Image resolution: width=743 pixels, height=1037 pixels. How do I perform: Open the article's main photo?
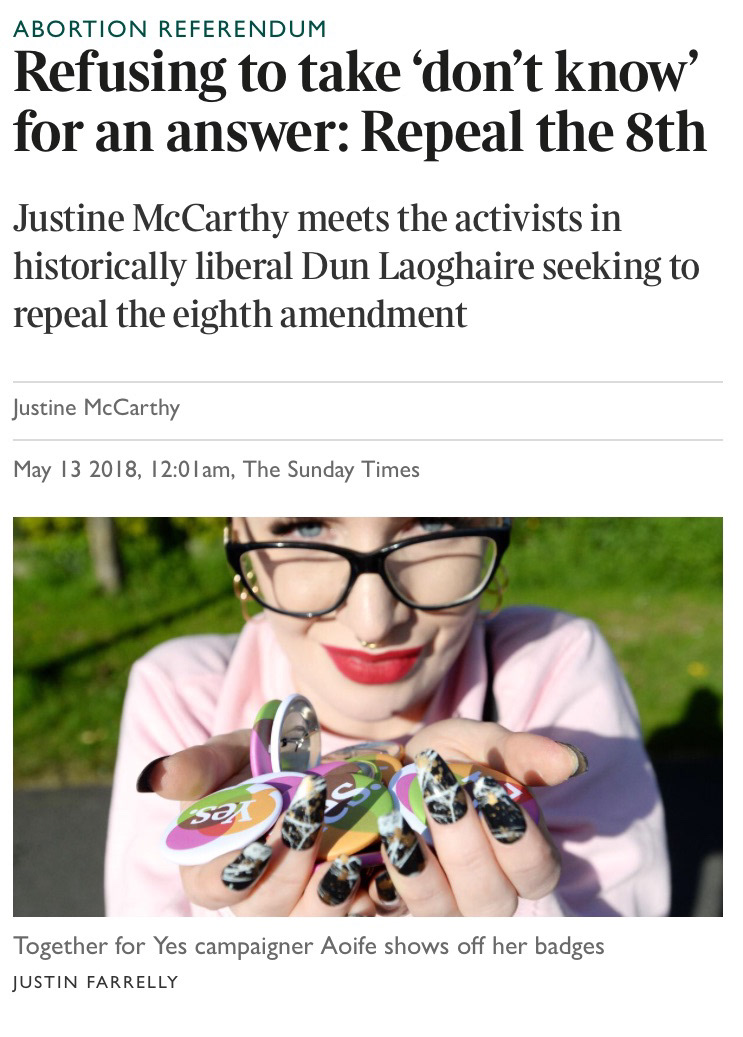(368, 717)
